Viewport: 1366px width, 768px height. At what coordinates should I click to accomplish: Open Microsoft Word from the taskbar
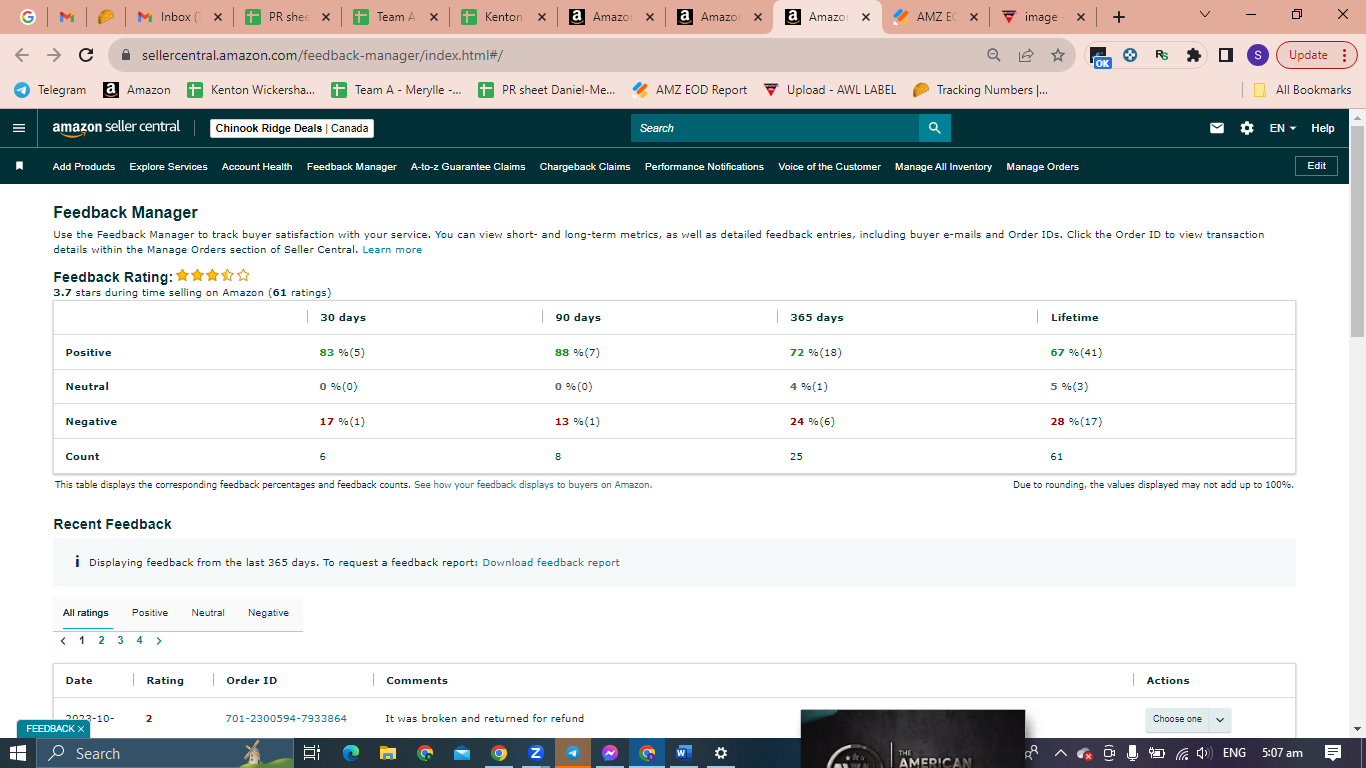click(684, 753)
